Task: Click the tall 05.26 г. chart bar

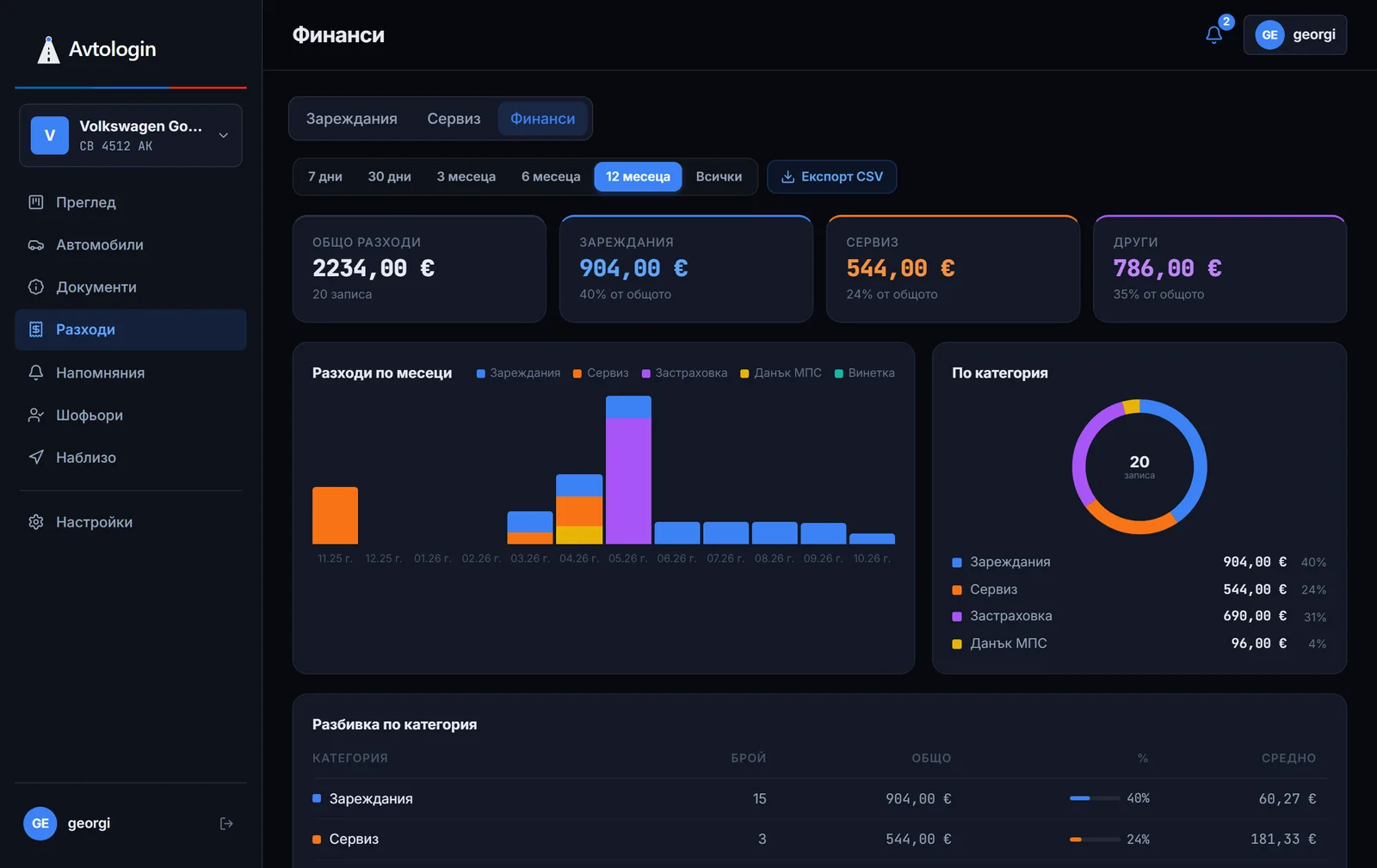Action: pyautogui.click(x=628, y=470)
